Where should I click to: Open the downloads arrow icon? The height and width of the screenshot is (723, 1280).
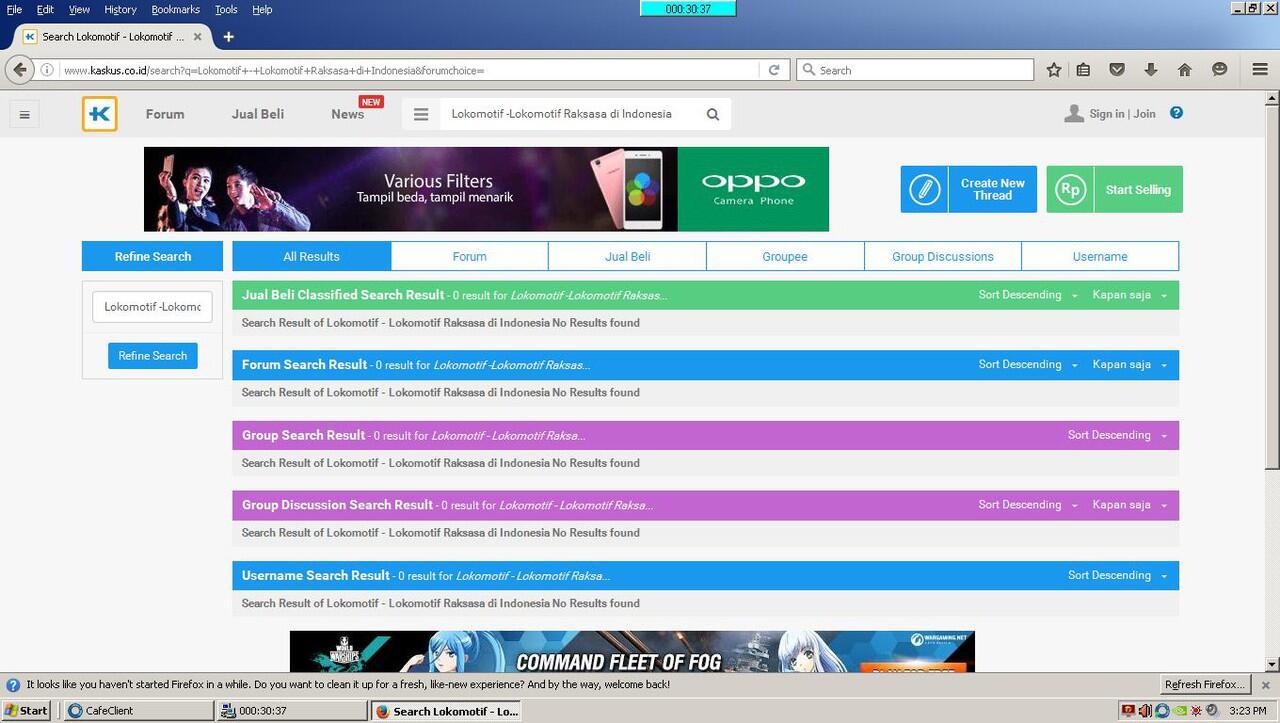pos(1150,70)
